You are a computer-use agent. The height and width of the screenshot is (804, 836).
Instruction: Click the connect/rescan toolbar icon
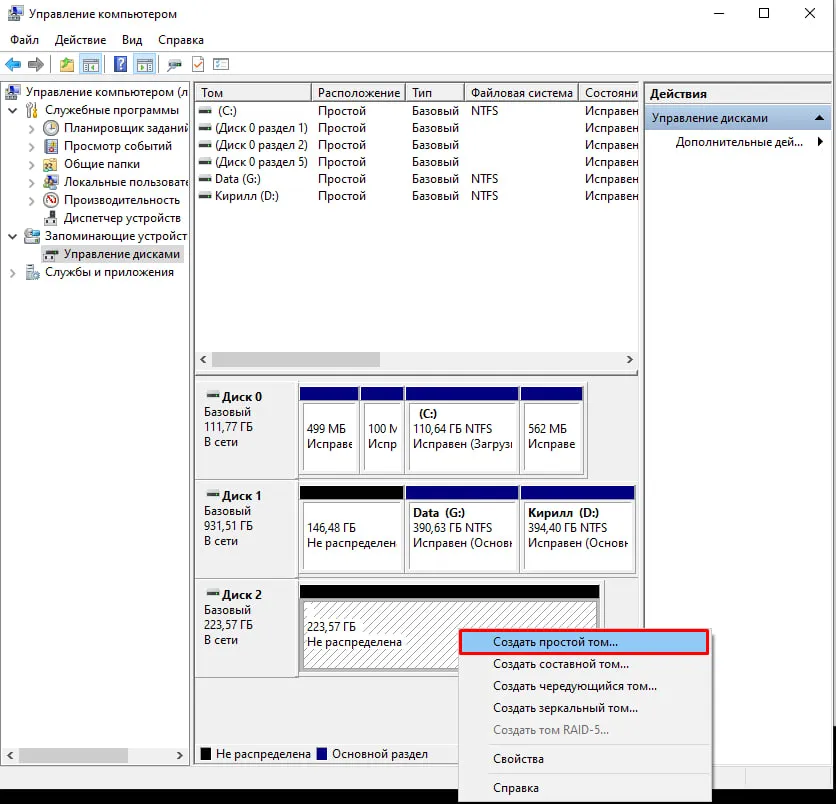[174, 65]
